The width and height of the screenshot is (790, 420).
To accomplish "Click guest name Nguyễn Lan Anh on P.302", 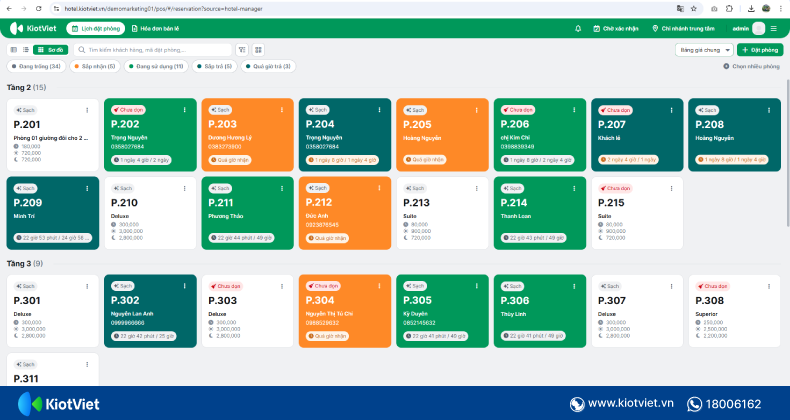I will 132,314.
